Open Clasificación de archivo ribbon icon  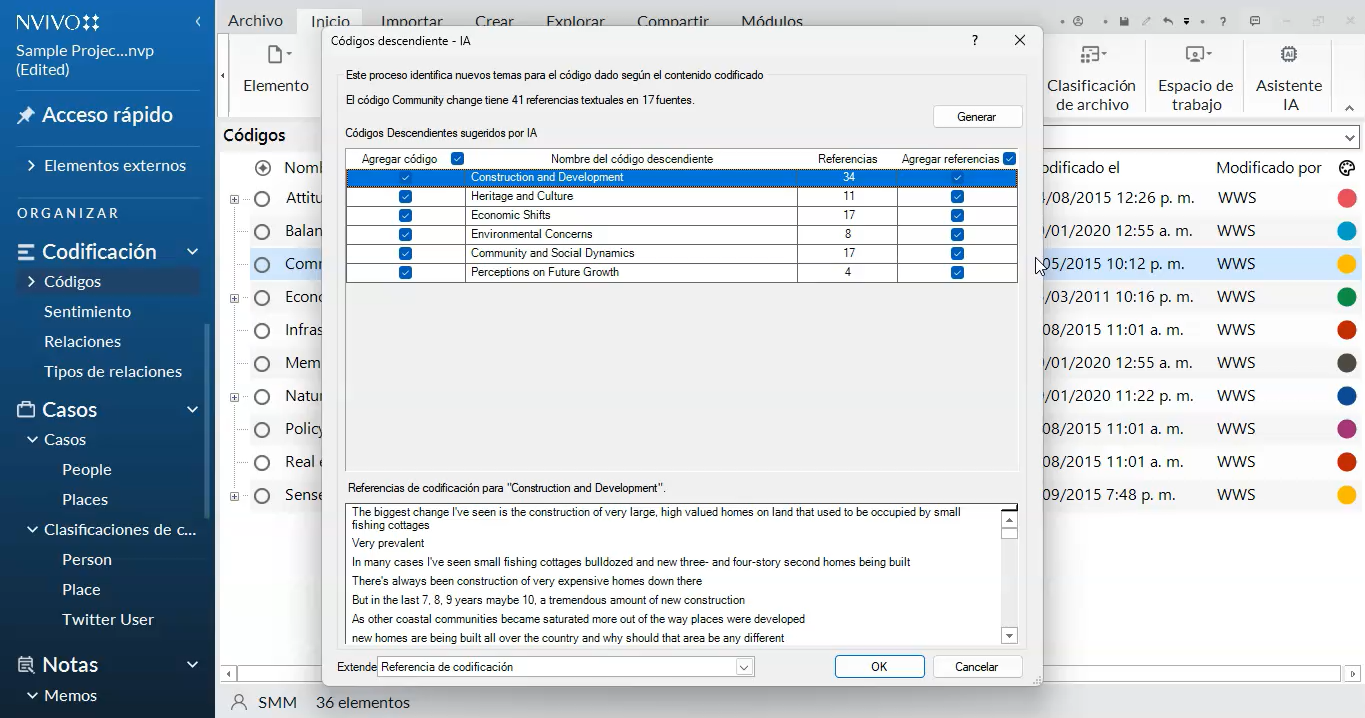click(1091, 55)
